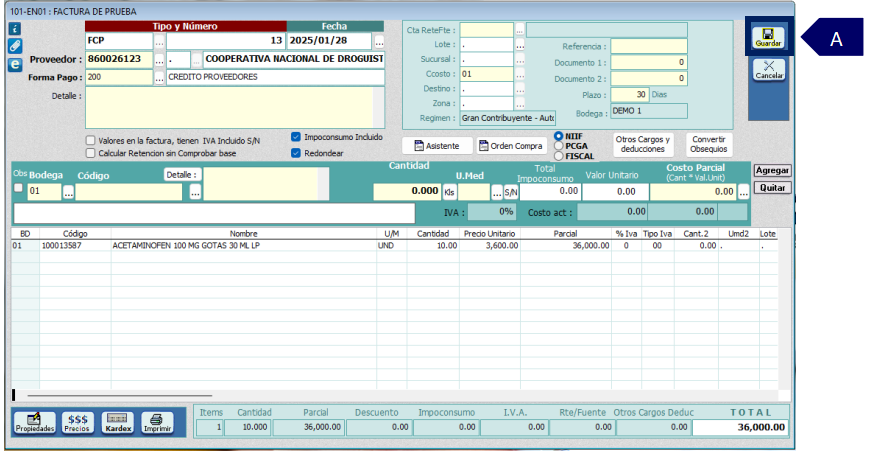Open ellipsis beside Costo Parcial field
Screen dimensions: 878x451
pos(743,192)
